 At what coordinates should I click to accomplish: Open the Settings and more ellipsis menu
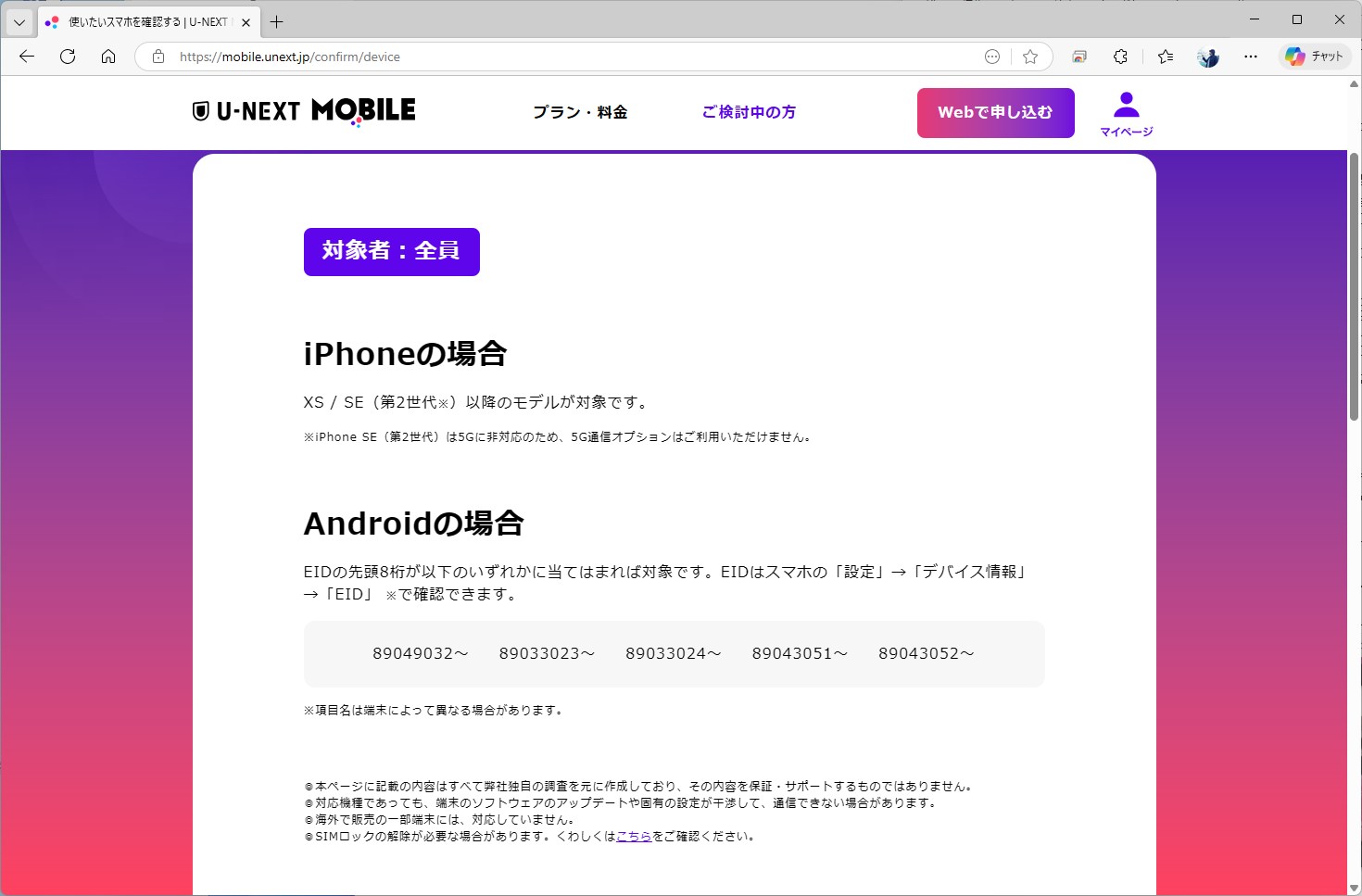(x=1251, y=57)
